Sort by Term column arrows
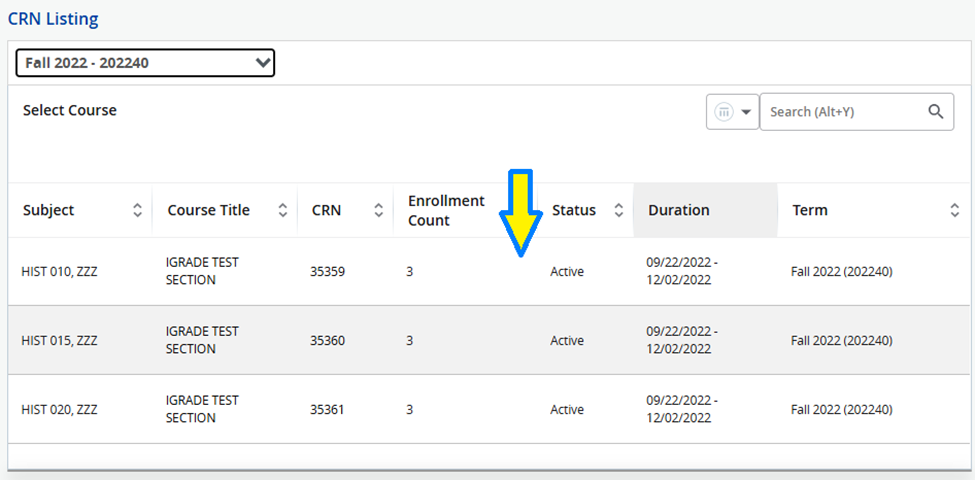The height and width of the screenshot is (480, 975). coord(954,210)
